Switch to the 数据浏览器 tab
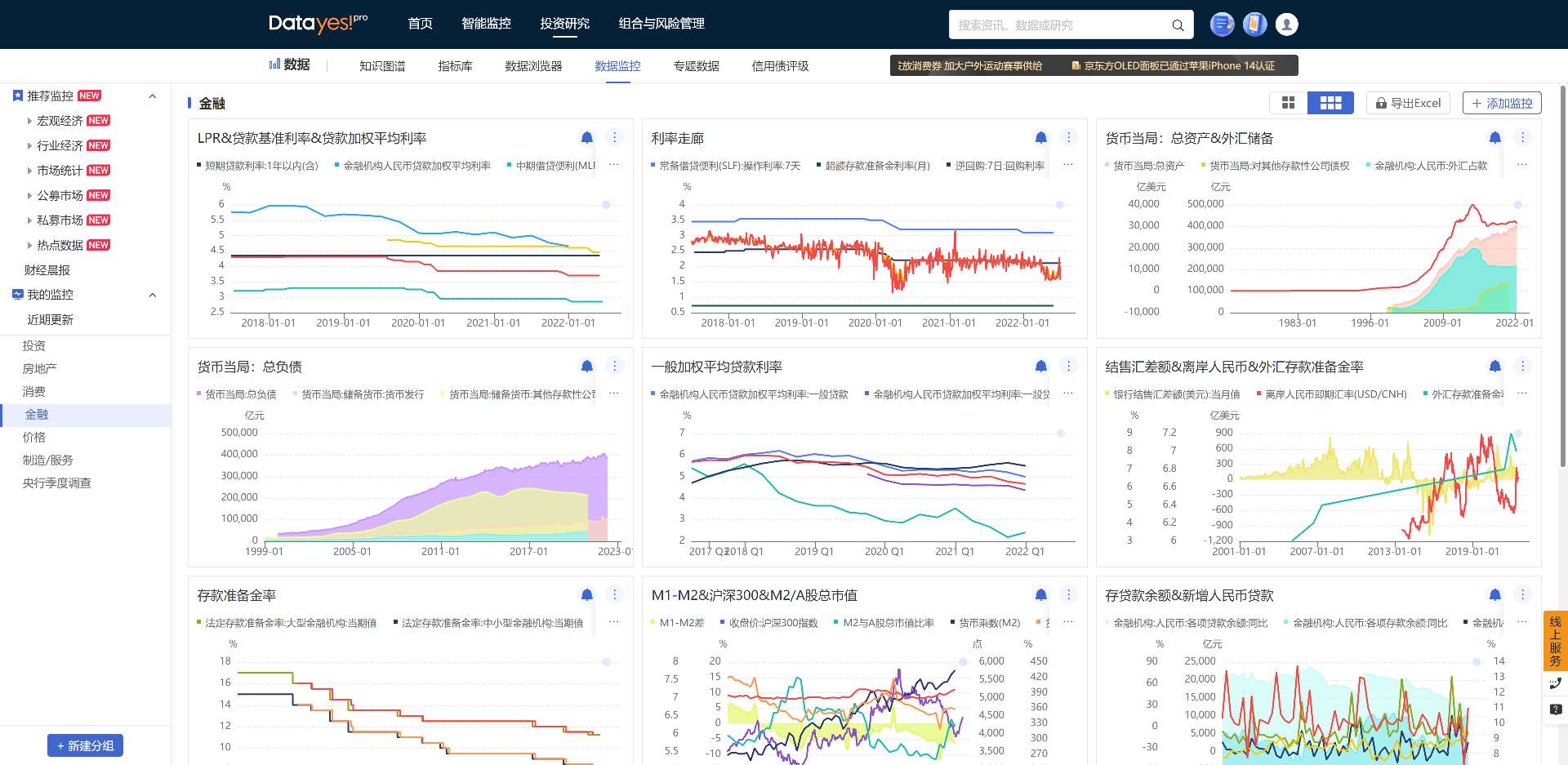 click(533, 66)
